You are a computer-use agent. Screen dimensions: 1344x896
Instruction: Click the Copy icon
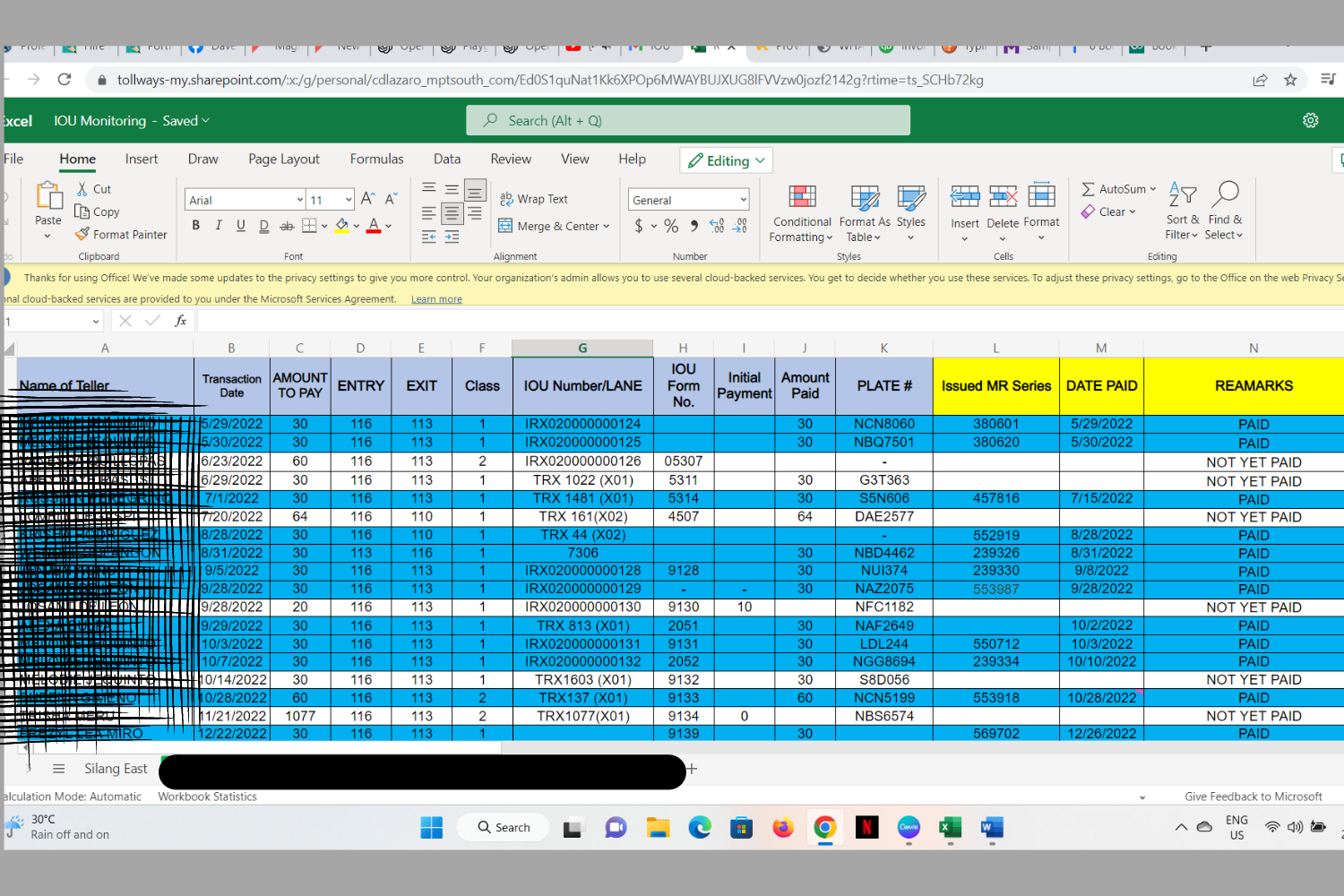click(x=82, y=211)
